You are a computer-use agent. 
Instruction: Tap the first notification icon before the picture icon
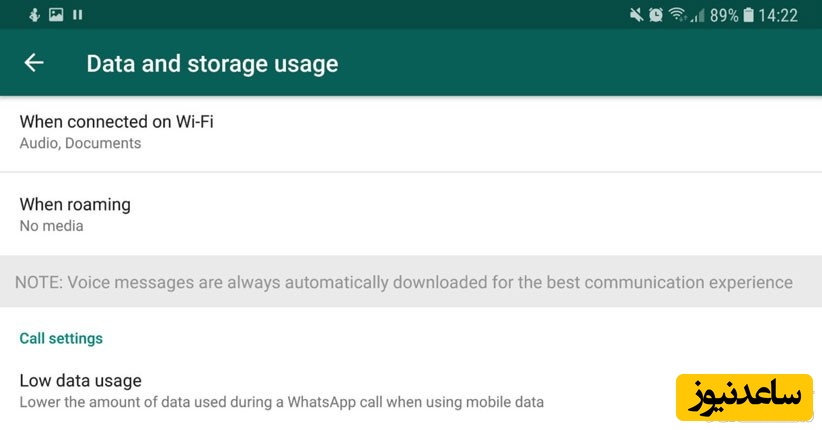pos(34,15)
